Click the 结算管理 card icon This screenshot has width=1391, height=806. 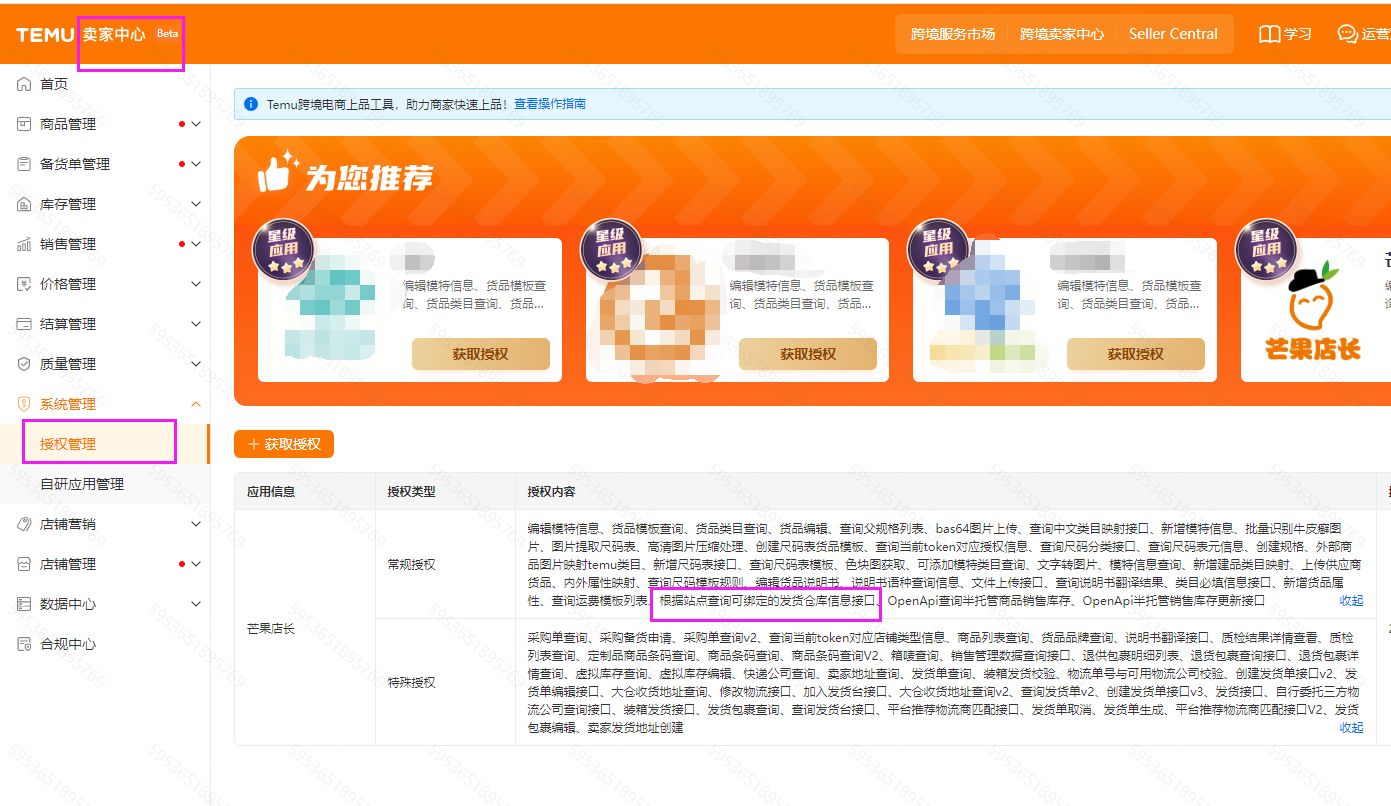pos(24,324)
